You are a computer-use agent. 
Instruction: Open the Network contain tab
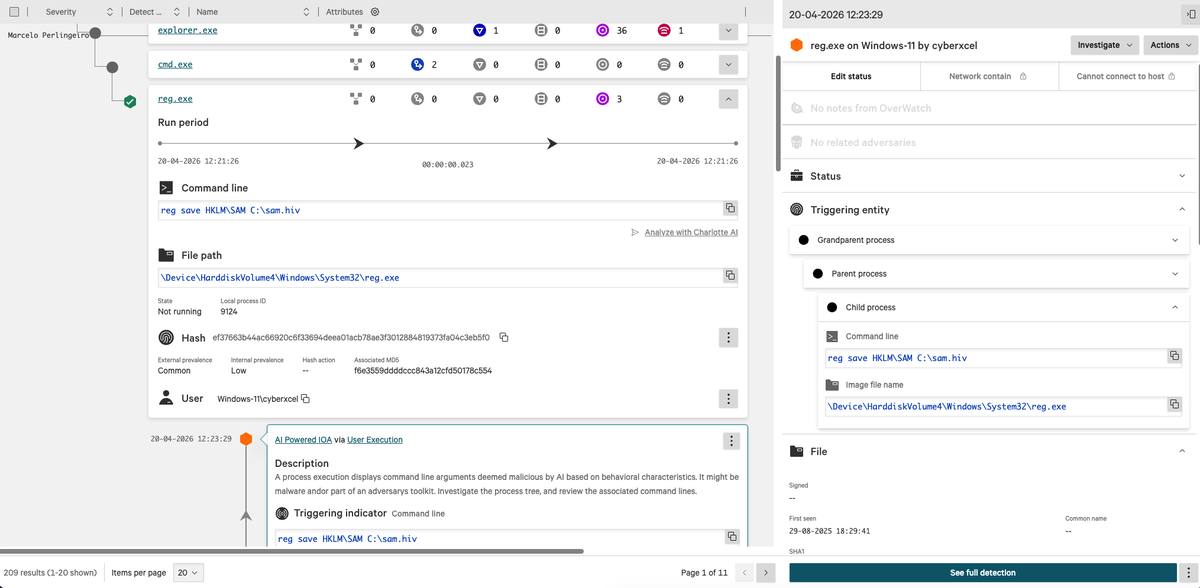(x=988, y=76)
